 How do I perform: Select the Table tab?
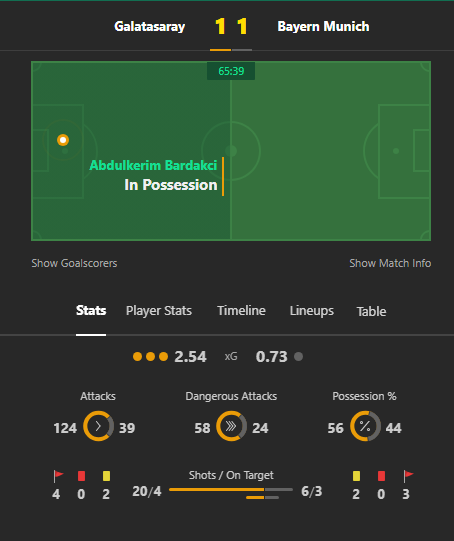[x=371, y=312]
